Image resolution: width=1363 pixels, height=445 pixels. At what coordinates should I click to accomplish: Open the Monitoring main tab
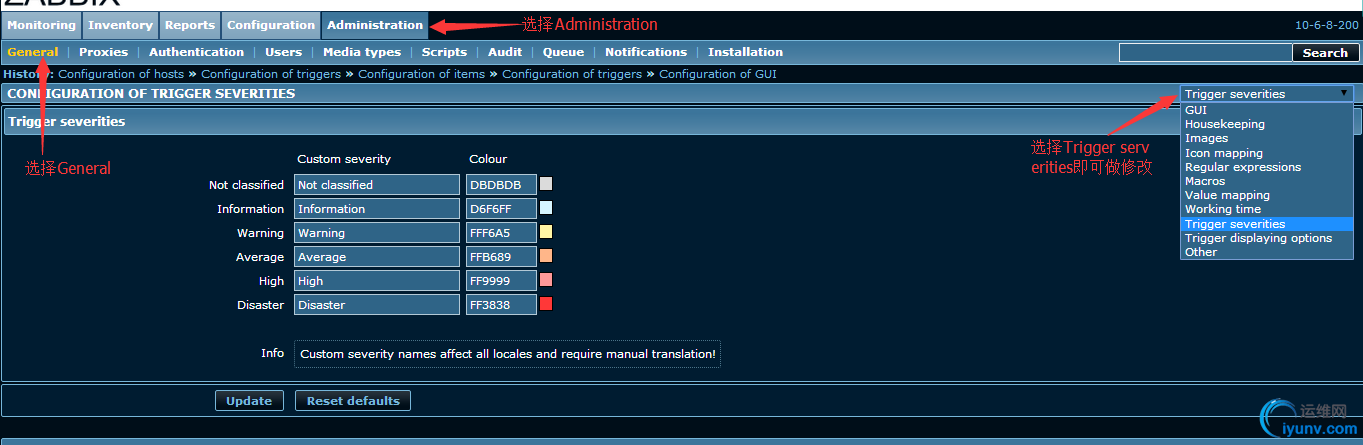click(x=41, y=25)
